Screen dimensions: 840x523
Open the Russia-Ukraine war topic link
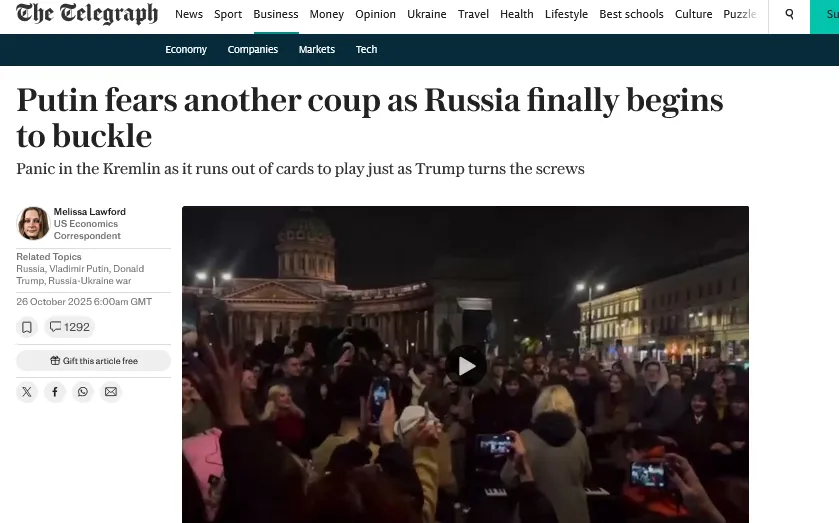(x=89, y=281)
